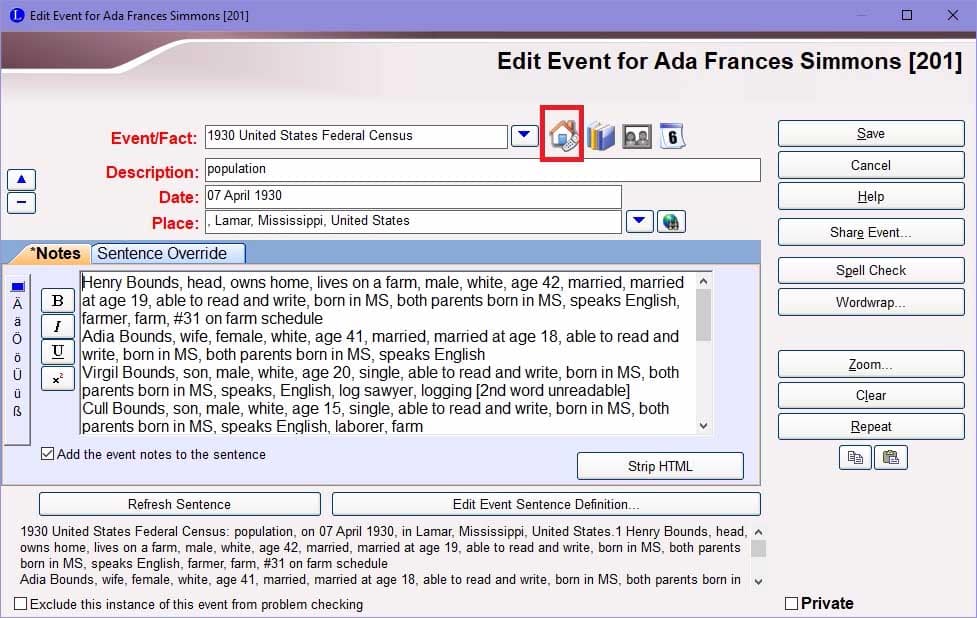Insert the Ä character
The image size is (977, 618).
point(17,304)
